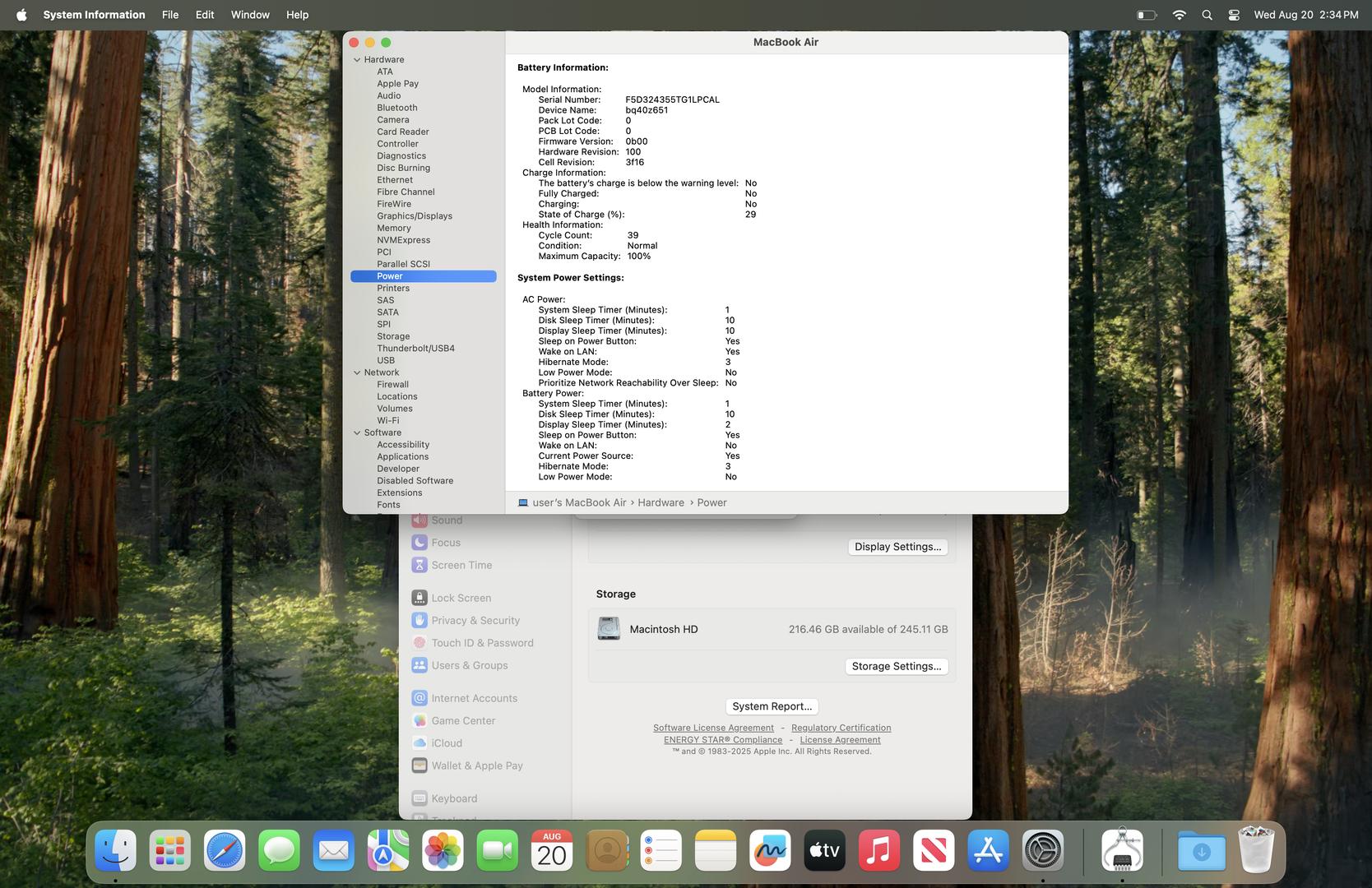This screenshot has height=888, width=1372.
Task: Open Spotlight search in menu bar
Action: [1207, 15]
